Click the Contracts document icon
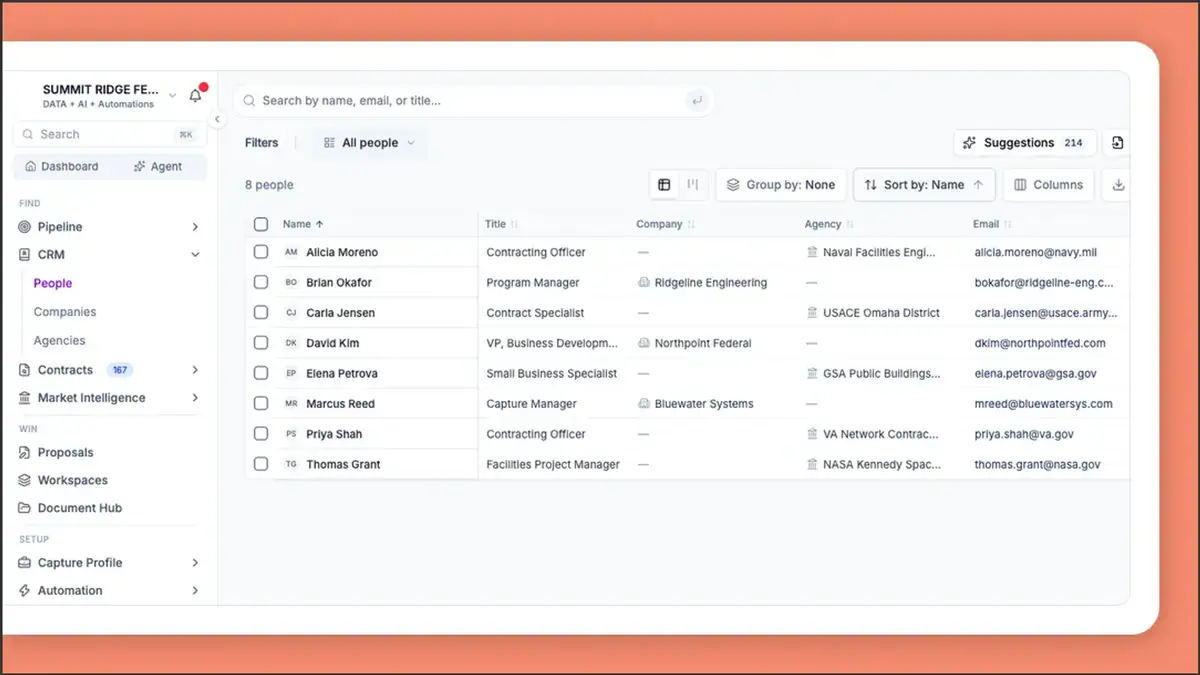 (x=26, y=370)
